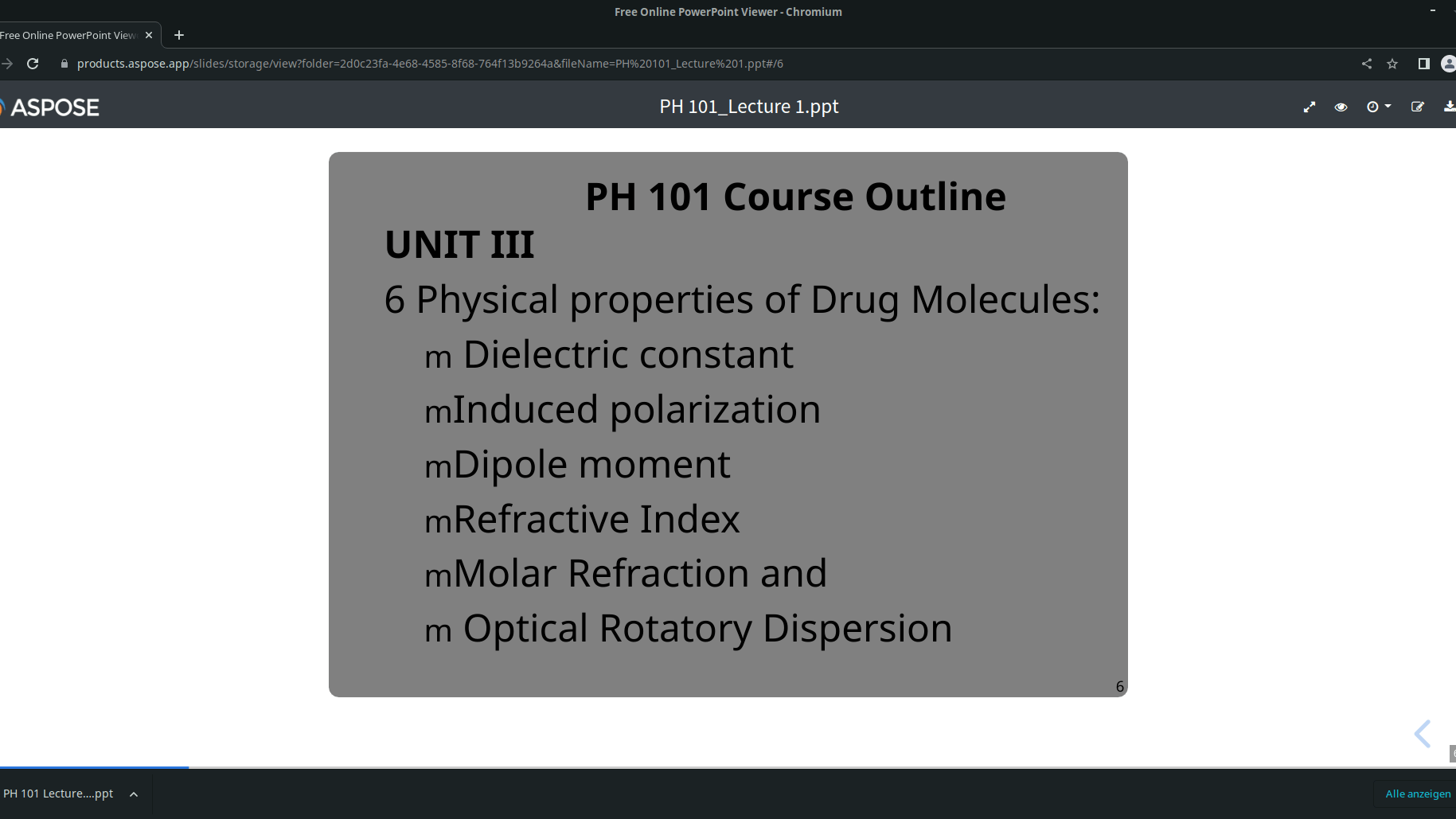Enter fullscreen mode with expand arrows icon
The height and width of the screenshot is (819, 1456).
[1310, 107]
